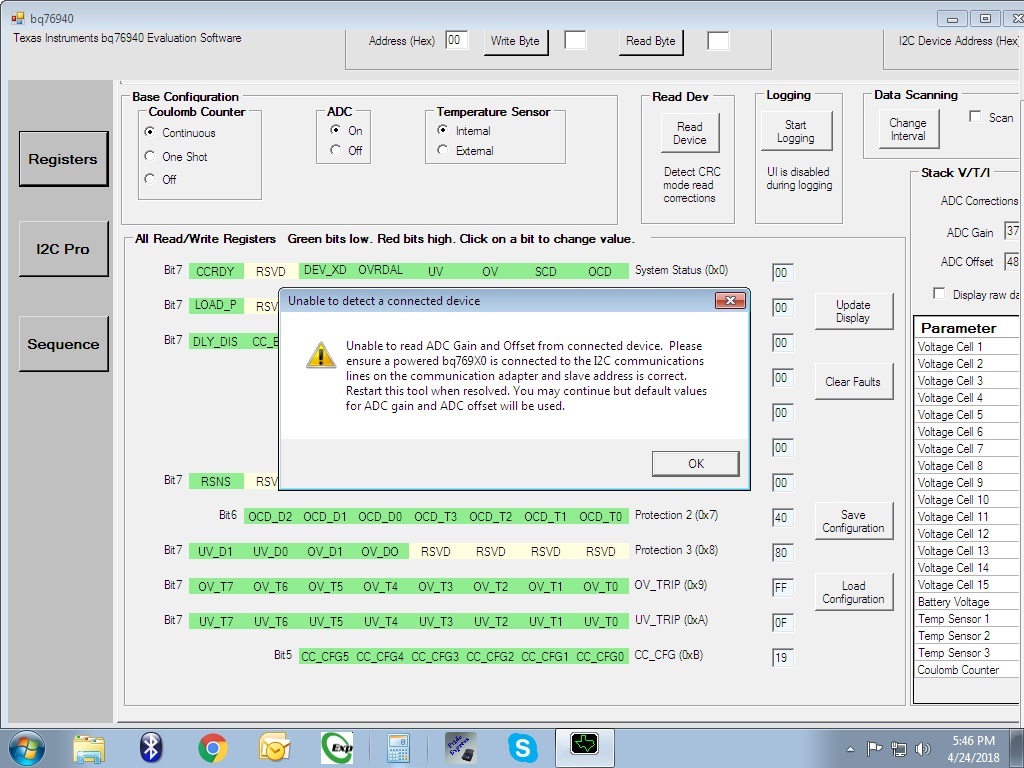Toggle the RSNS register bit
Screen dimensions: 1024x768
pyautogui.click(x=216, y=481)
